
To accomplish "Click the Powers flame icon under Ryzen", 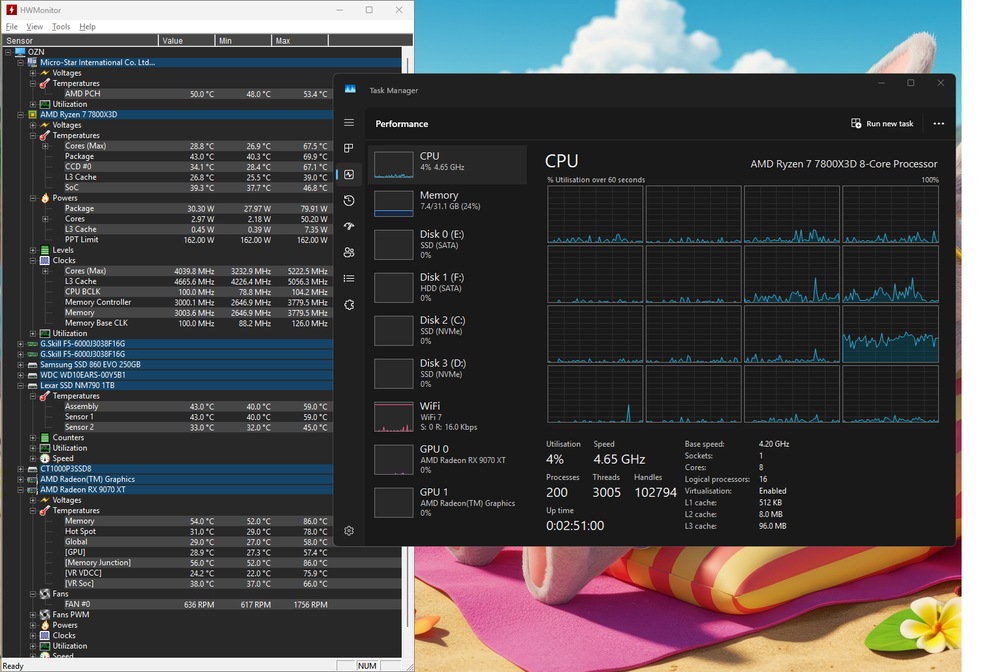I will (45, 198).
